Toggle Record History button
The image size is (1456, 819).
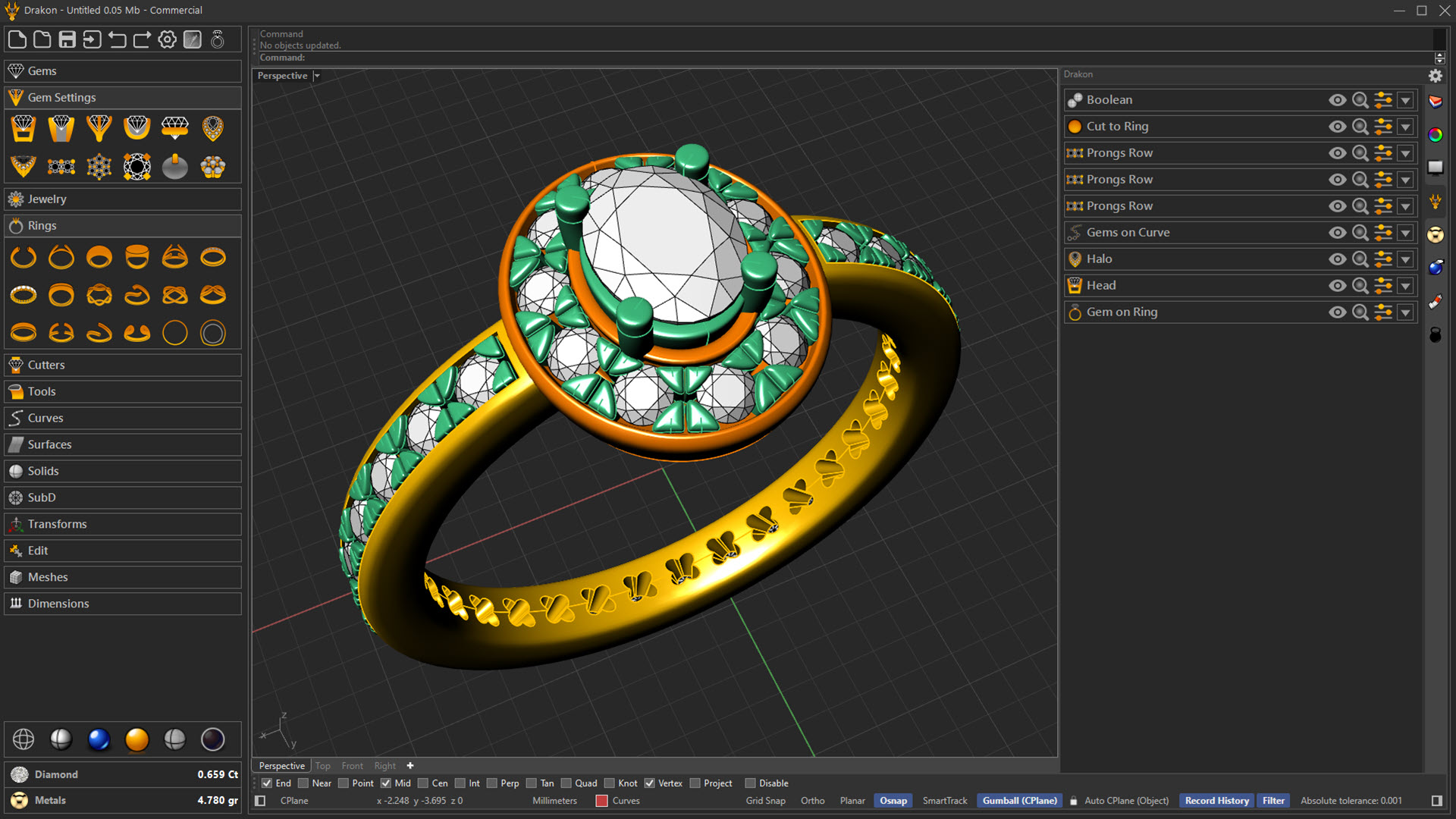pos(1217,801)
